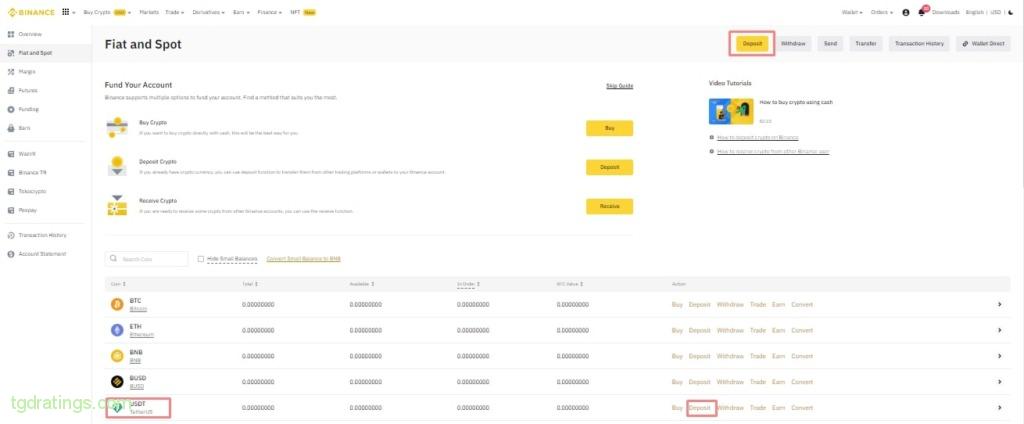Click the ETH coin icon
This screenshot has width=1024, height=424.
click(x=117, y=330)
